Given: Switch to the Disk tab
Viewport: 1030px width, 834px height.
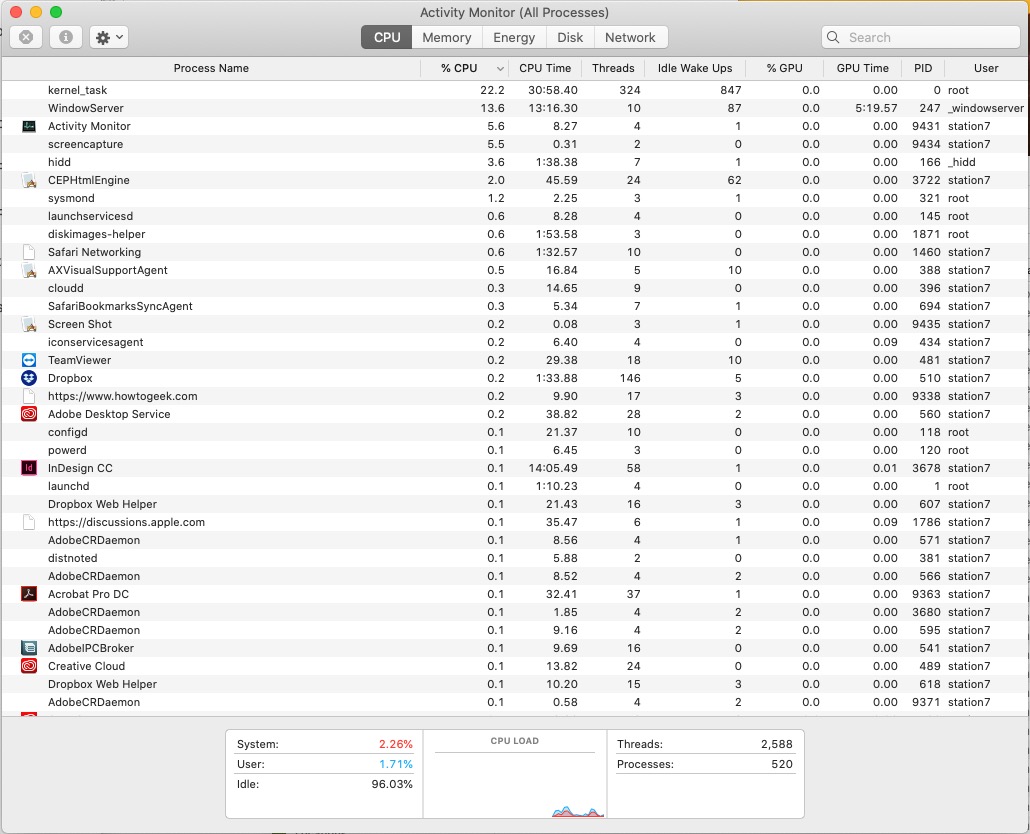Looking at the screenshot, I should coord(570,37).
